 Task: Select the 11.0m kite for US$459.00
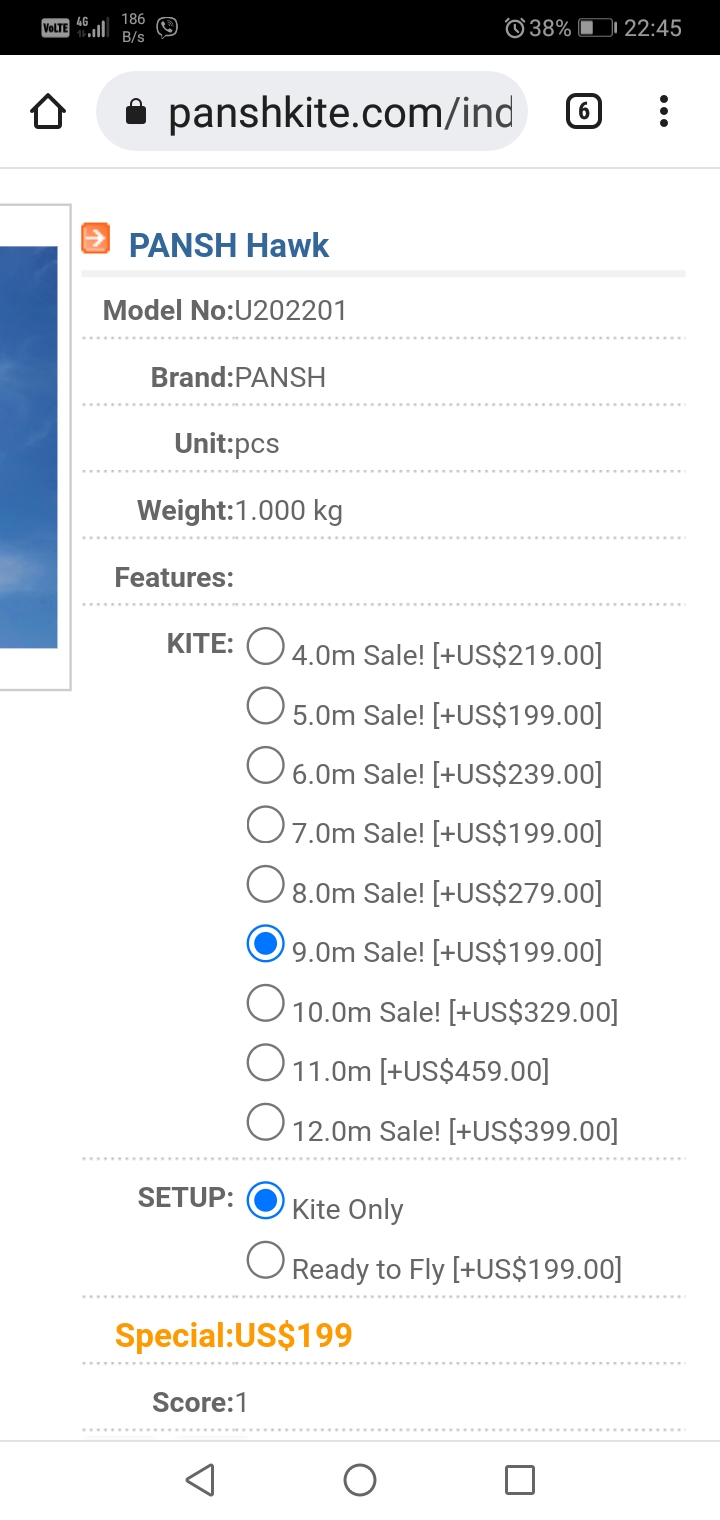pos(265,1063)
